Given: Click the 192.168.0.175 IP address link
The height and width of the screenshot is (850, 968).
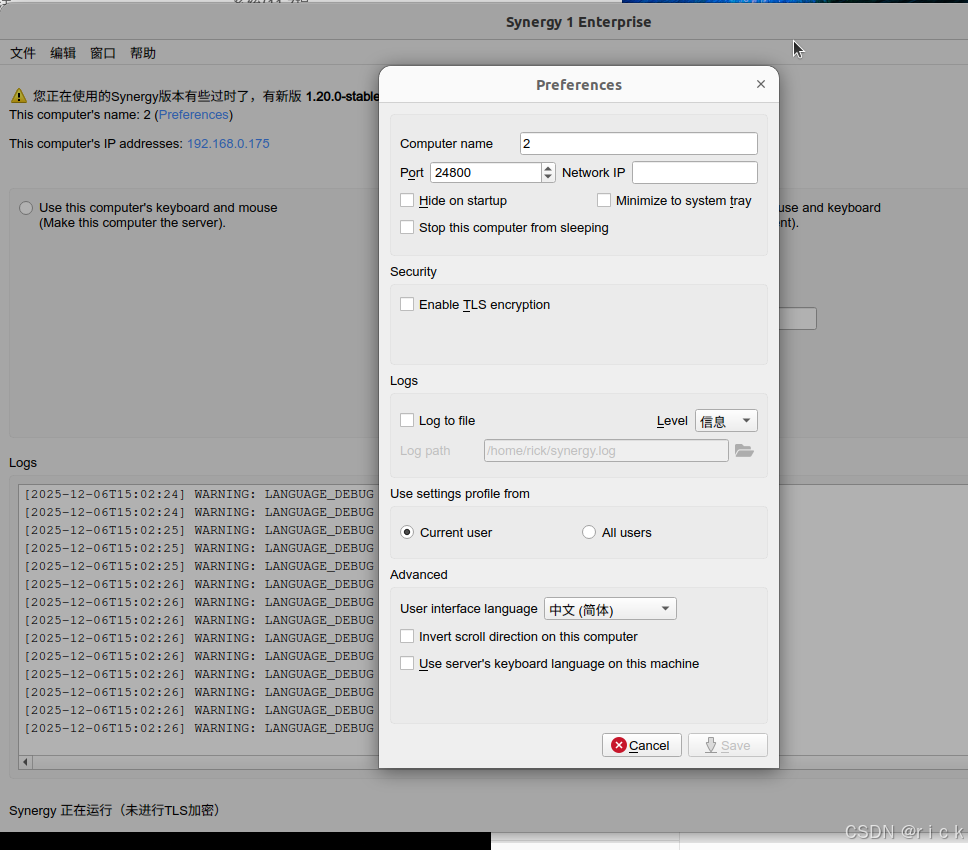Looking at the screenshot, I should click(228, 144).
